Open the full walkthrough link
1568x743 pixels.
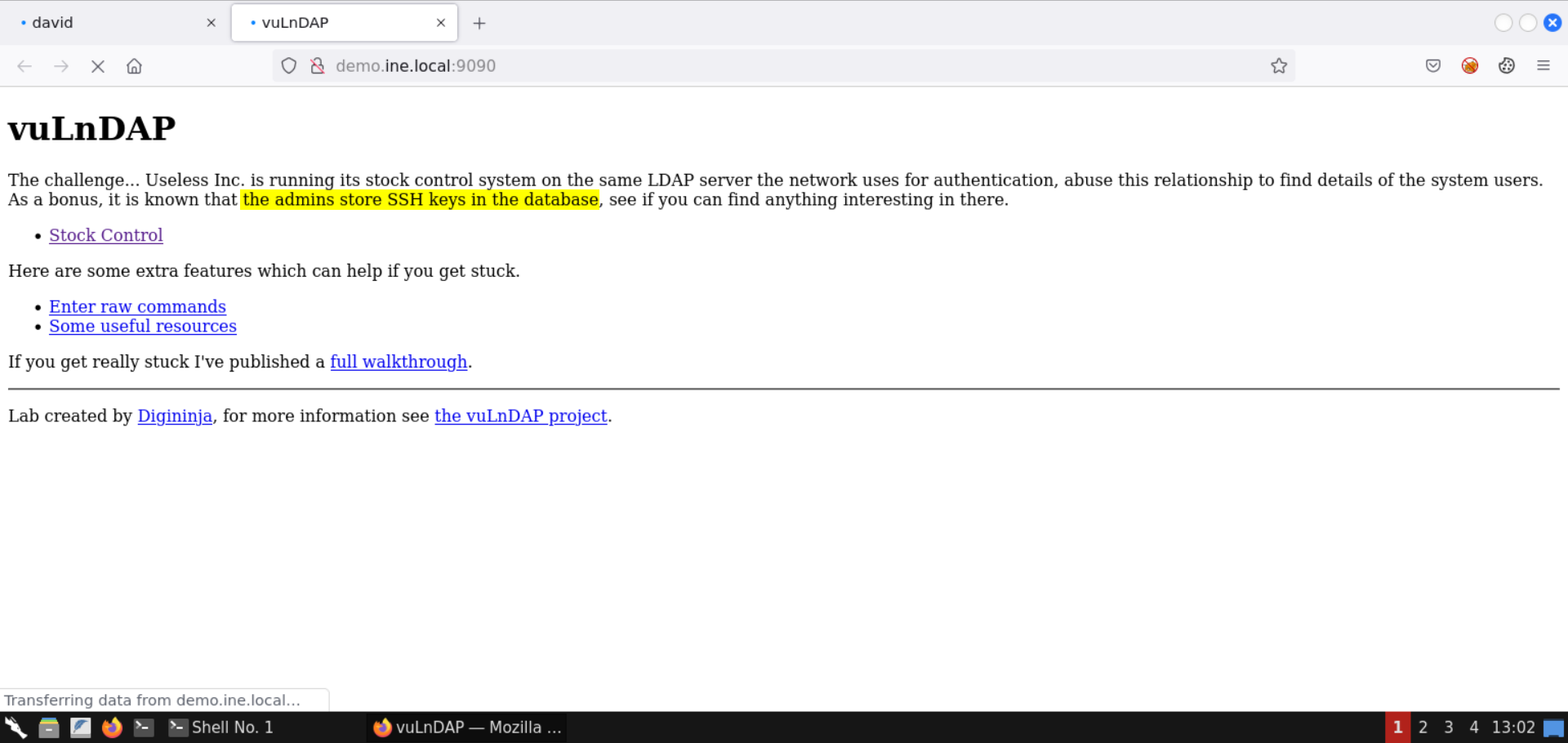point(399,362)
